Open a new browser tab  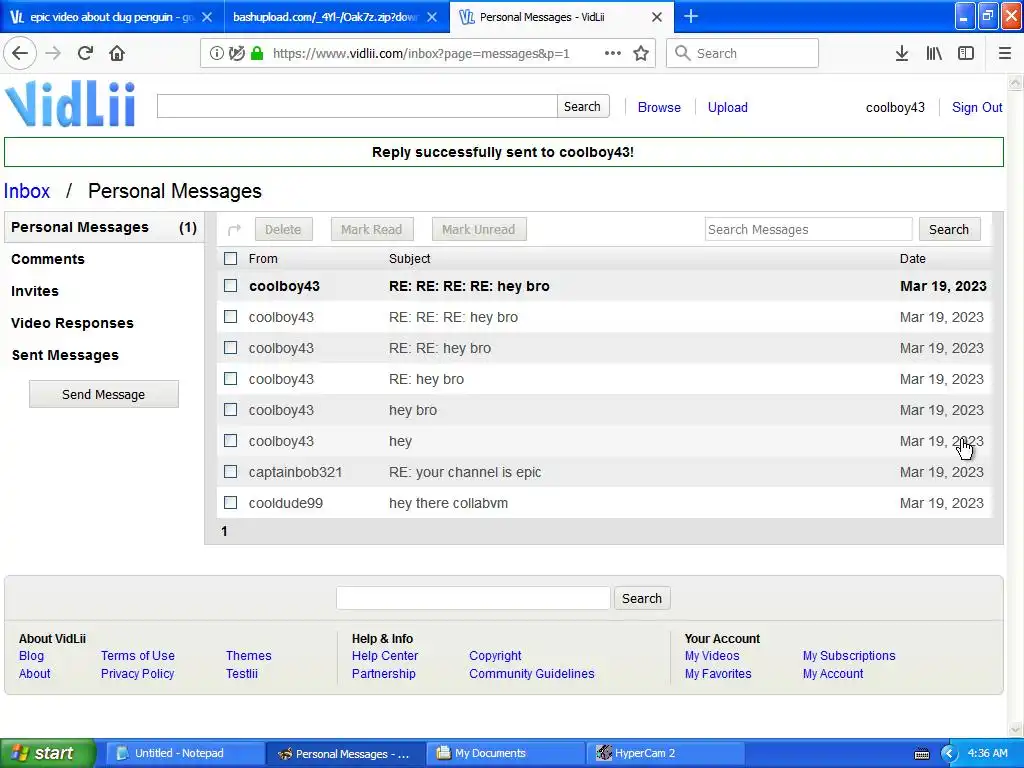[690, 16]
